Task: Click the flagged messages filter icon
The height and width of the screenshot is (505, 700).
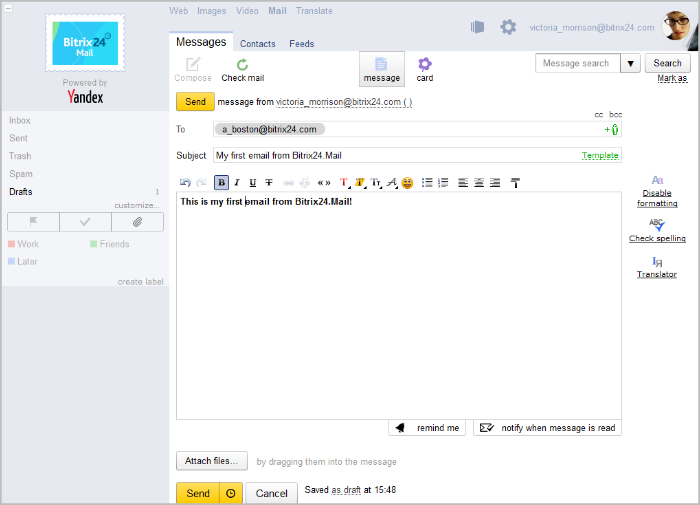Action: pyautogui.click(x=32, y=222)
